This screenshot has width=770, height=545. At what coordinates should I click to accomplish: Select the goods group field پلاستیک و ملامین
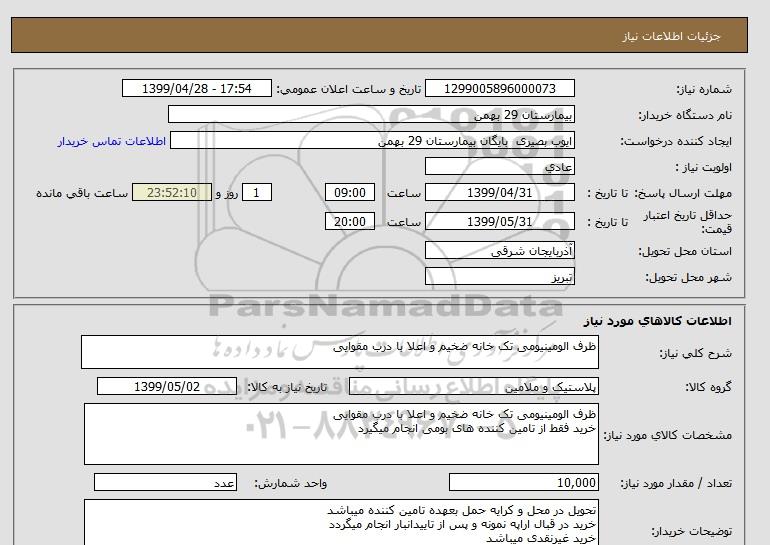[x=473, y=386]
